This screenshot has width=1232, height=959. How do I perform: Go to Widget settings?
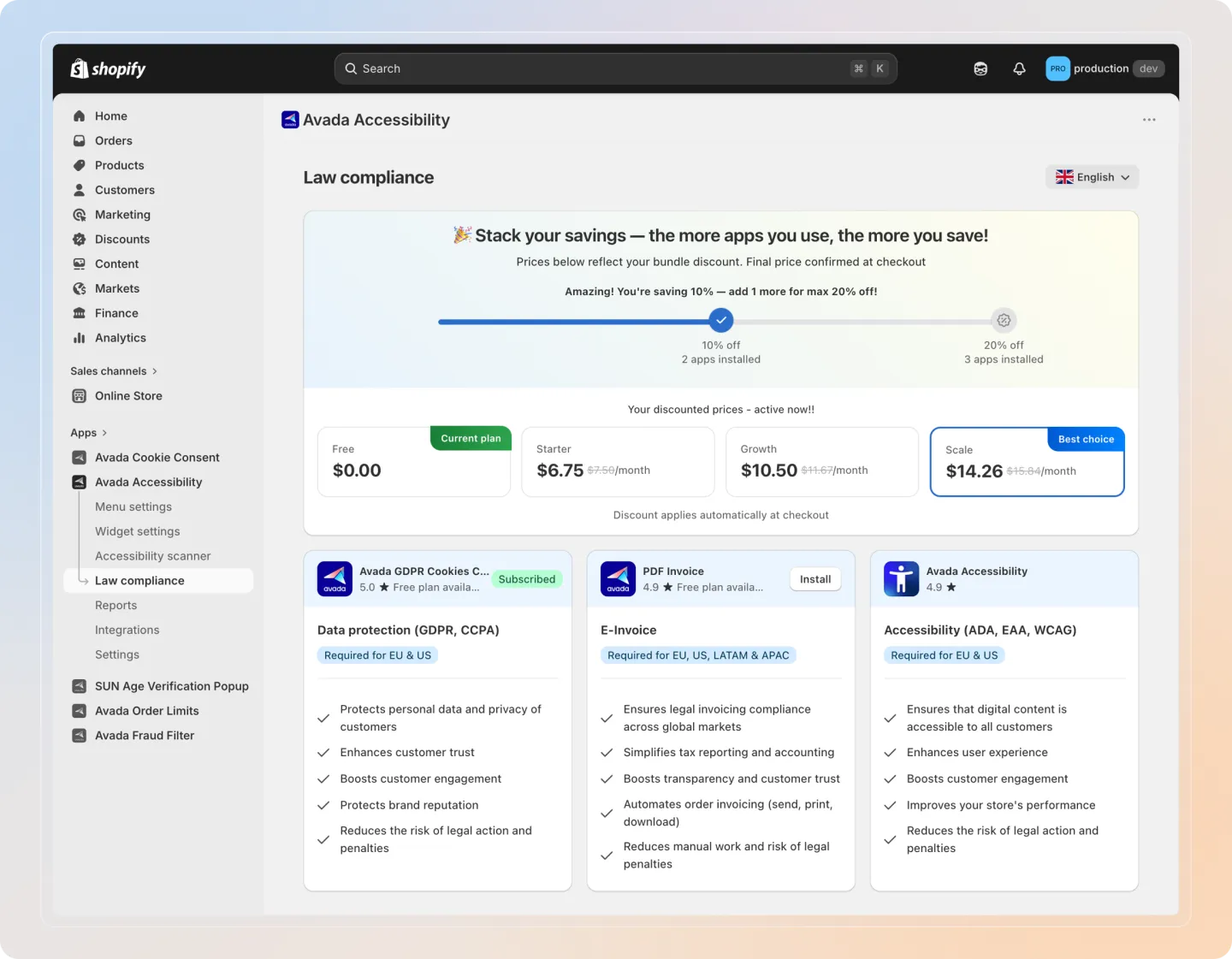(138, 532)
